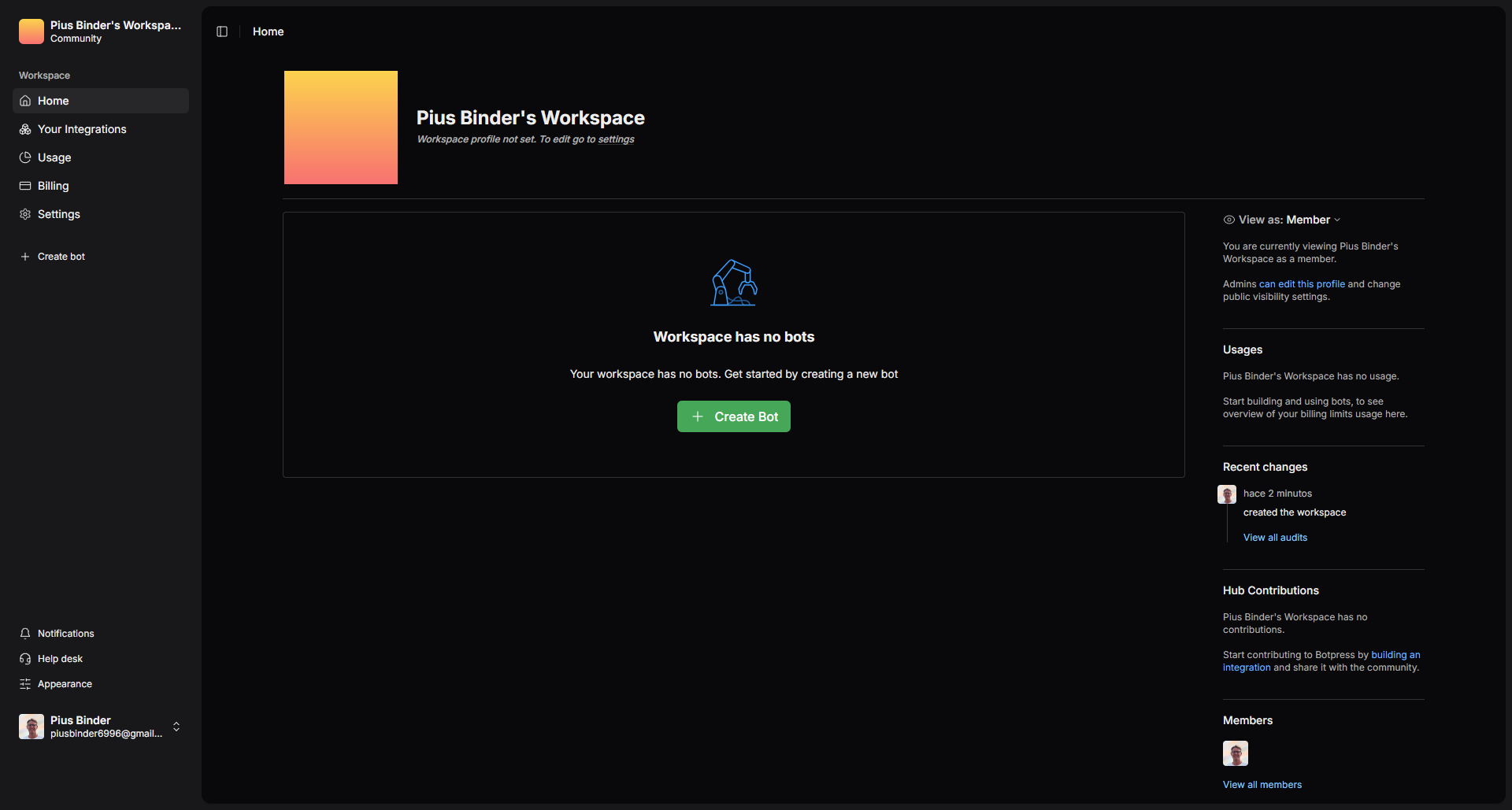1512x810 pixels.
Task: Open the Help desk
Action: click(60, 659)
